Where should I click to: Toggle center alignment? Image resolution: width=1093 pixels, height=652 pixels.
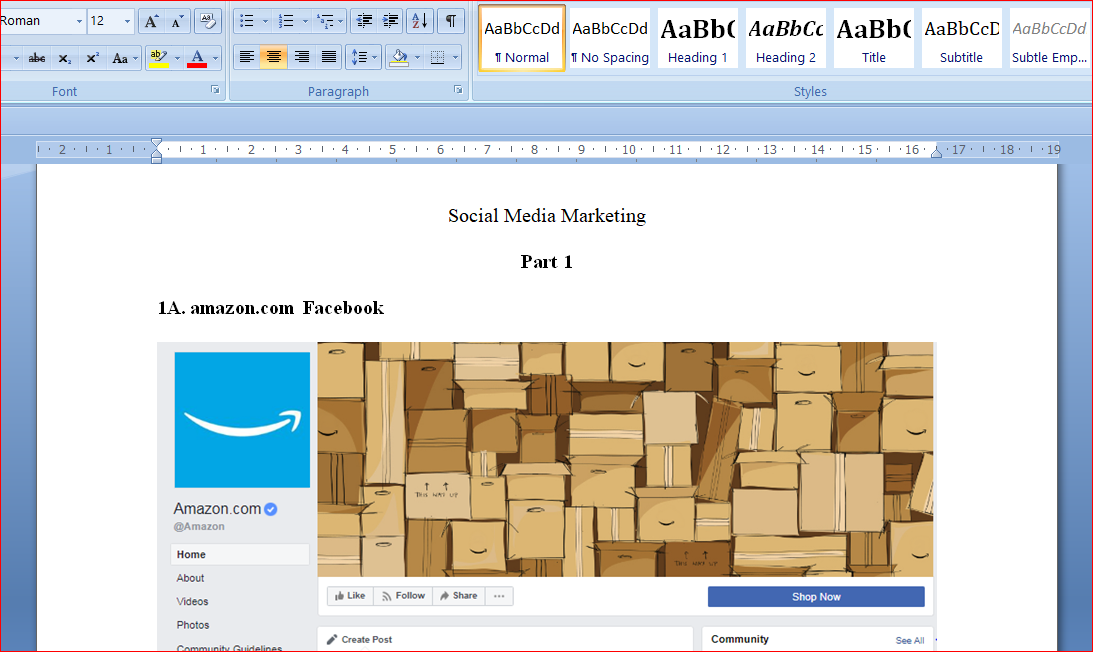tap(274, 57)
